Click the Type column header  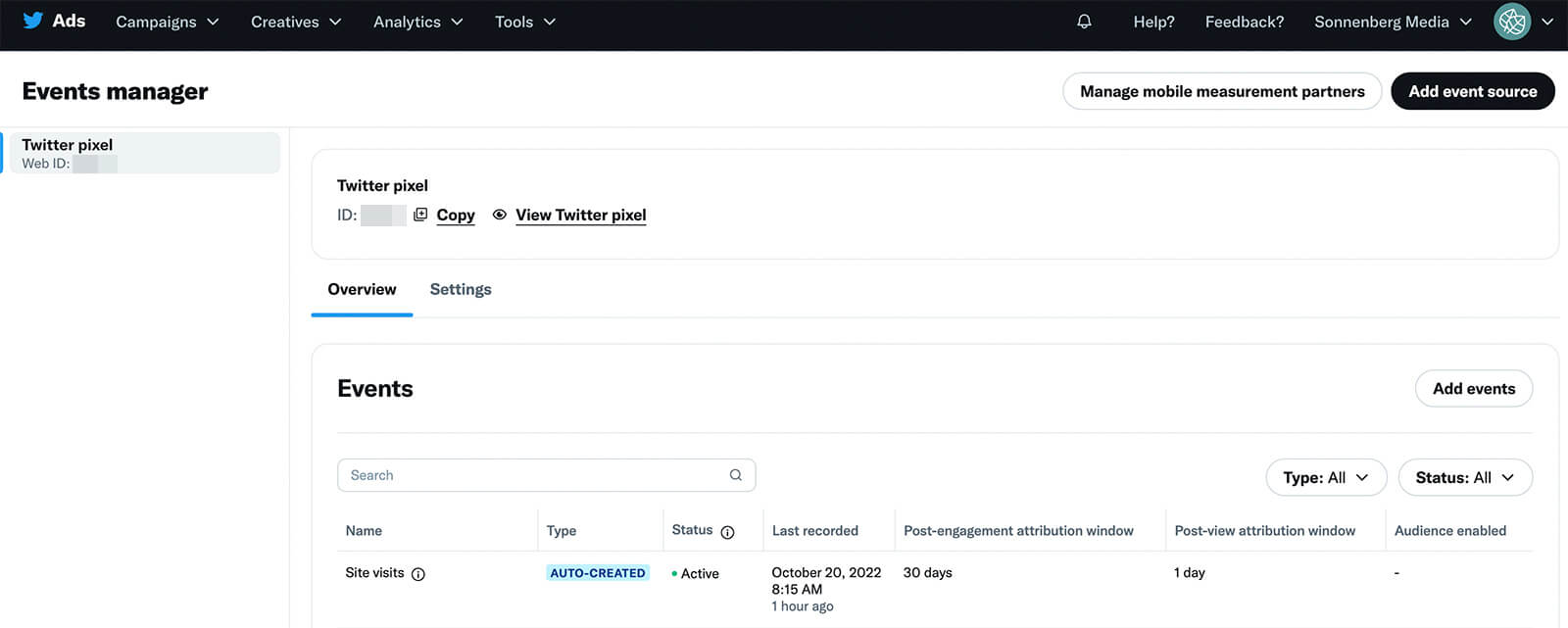(x=562, y=531)
